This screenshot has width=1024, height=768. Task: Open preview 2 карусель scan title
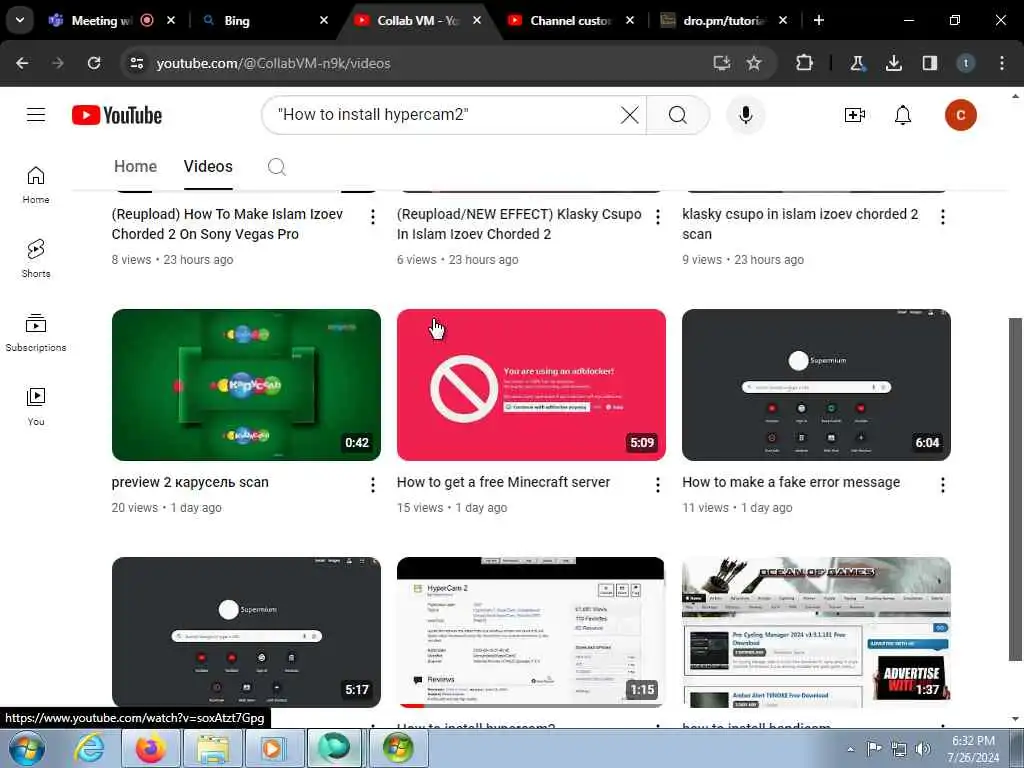pyautogui.click(x=190, y=482)
